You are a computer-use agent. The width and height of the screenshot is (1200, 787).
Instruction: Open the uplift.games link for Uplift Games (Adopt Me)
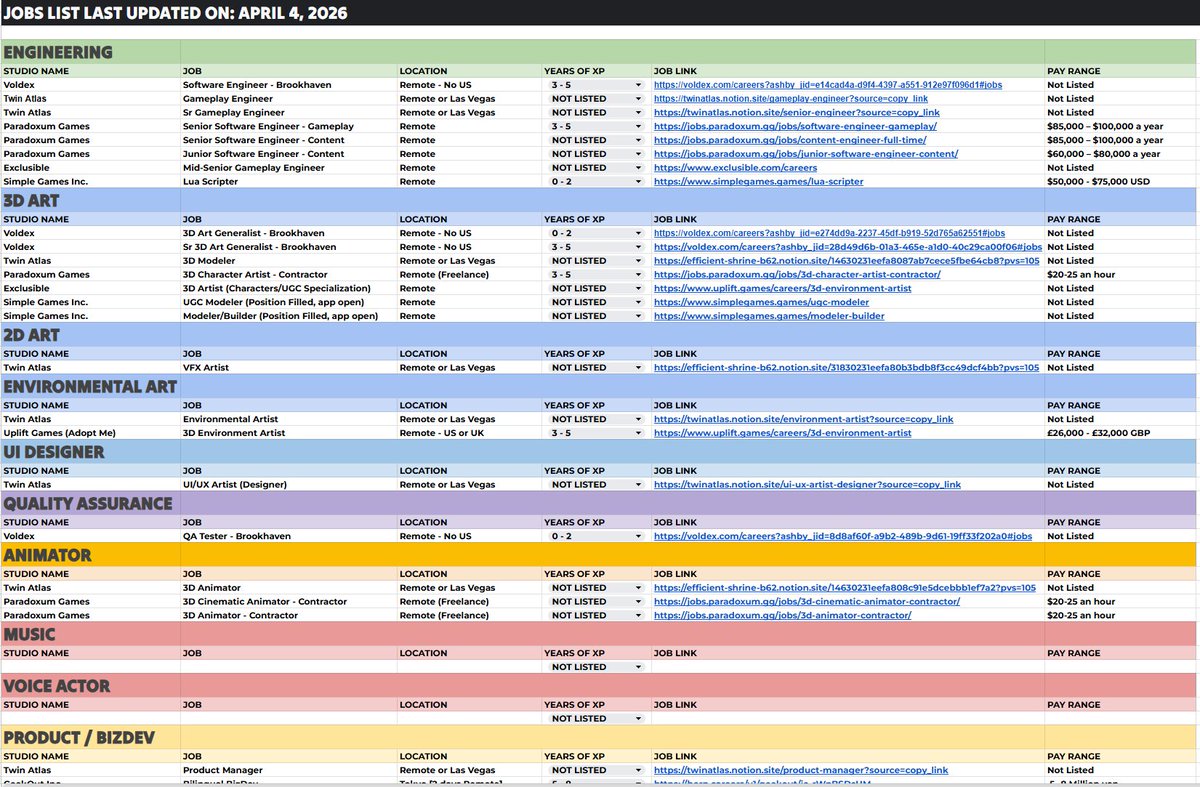coord(783,433)
